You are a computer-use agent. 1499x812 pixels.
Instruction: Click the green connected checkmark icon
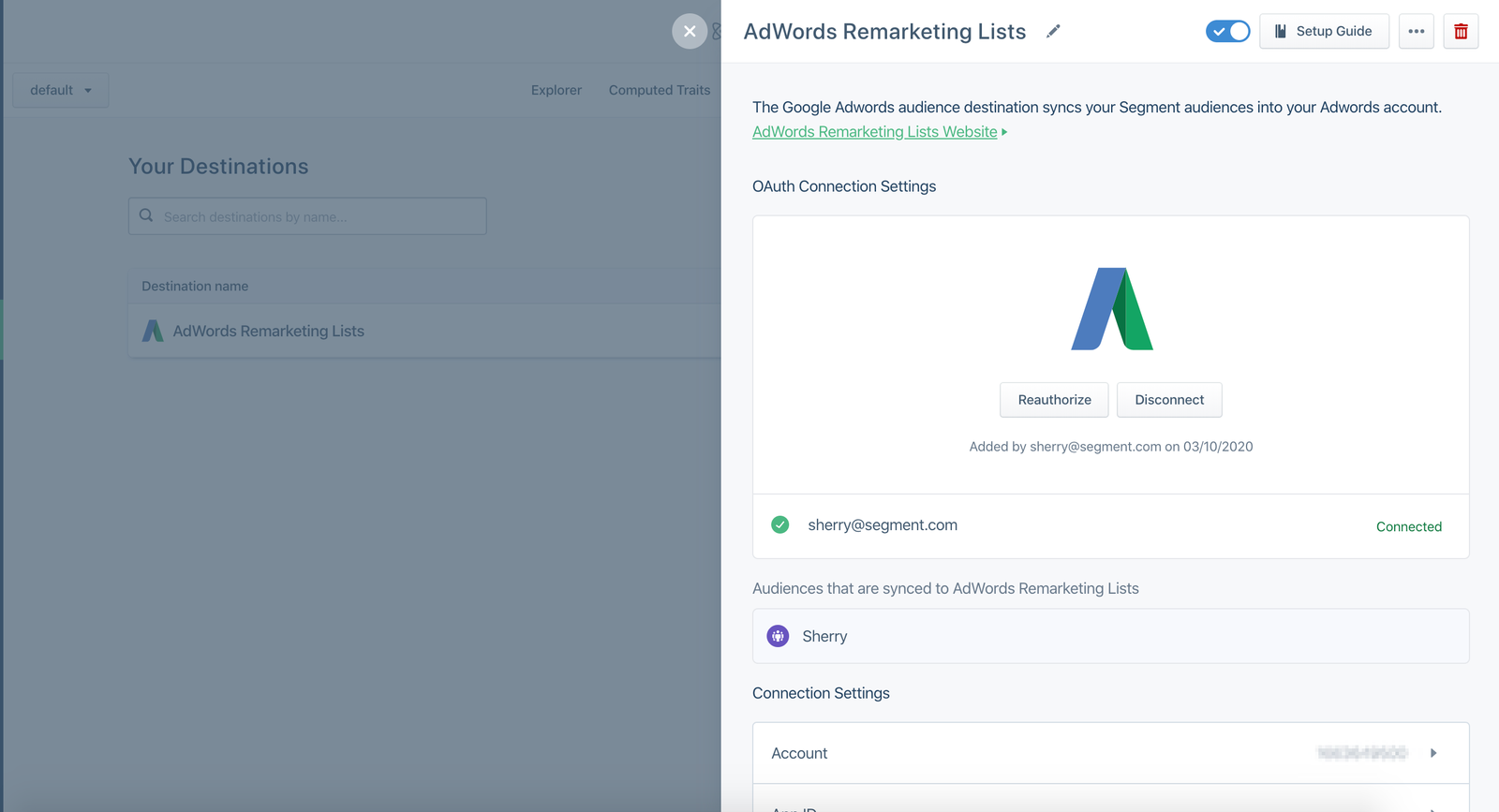[779, 525]
